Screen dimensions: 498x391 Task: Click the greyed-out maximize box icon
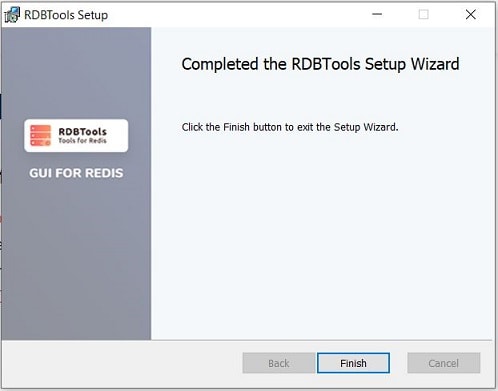click(424, 14)
